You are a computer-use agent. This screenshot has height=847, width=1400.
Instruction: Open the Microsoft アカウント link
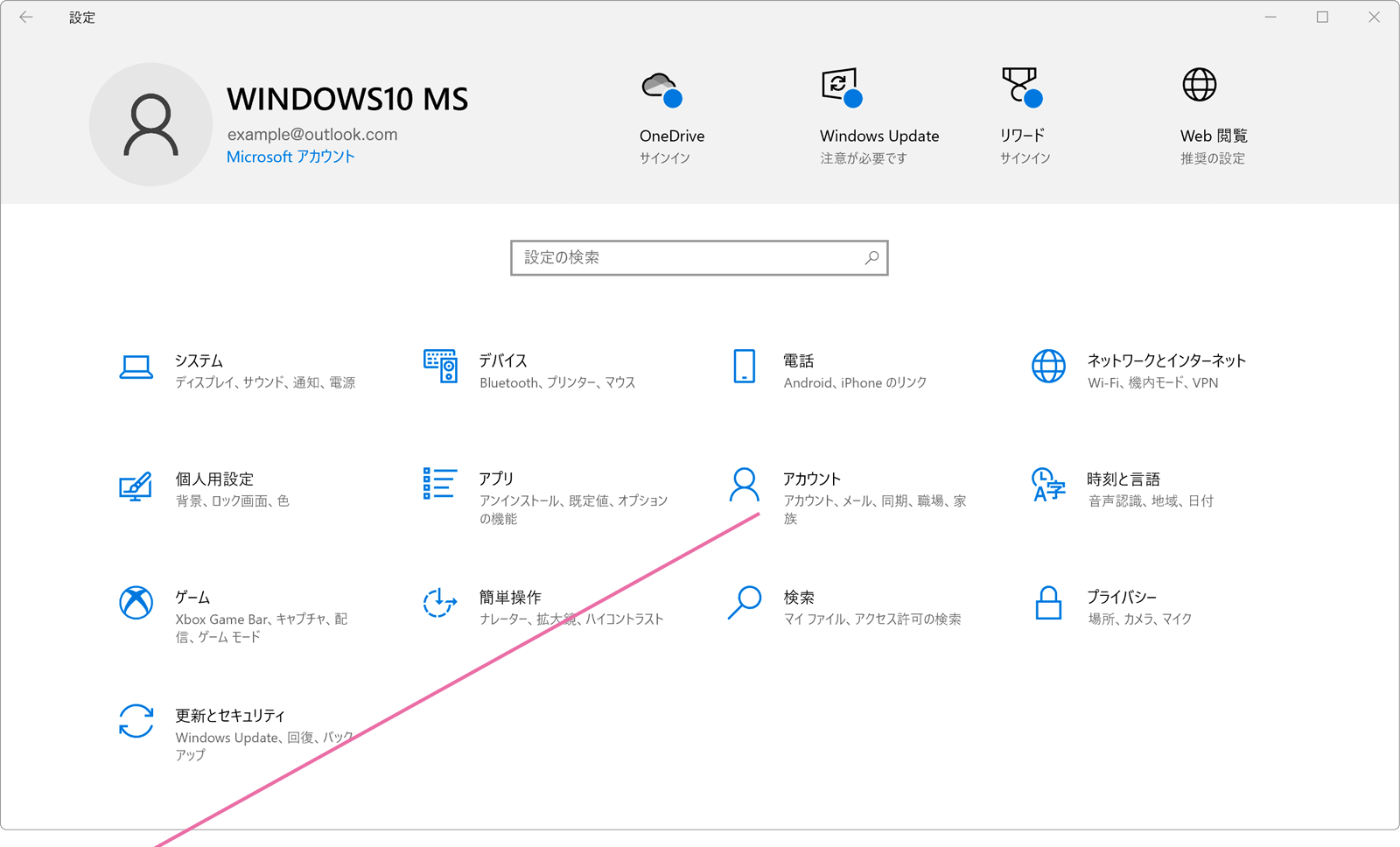point(290,157)
